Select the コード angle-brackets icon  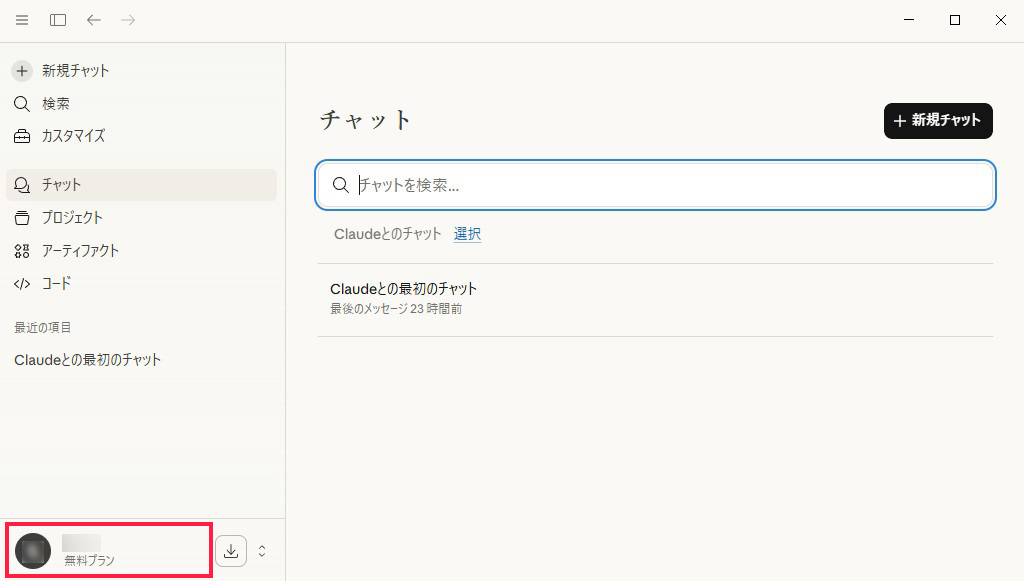tap(22, 284)
